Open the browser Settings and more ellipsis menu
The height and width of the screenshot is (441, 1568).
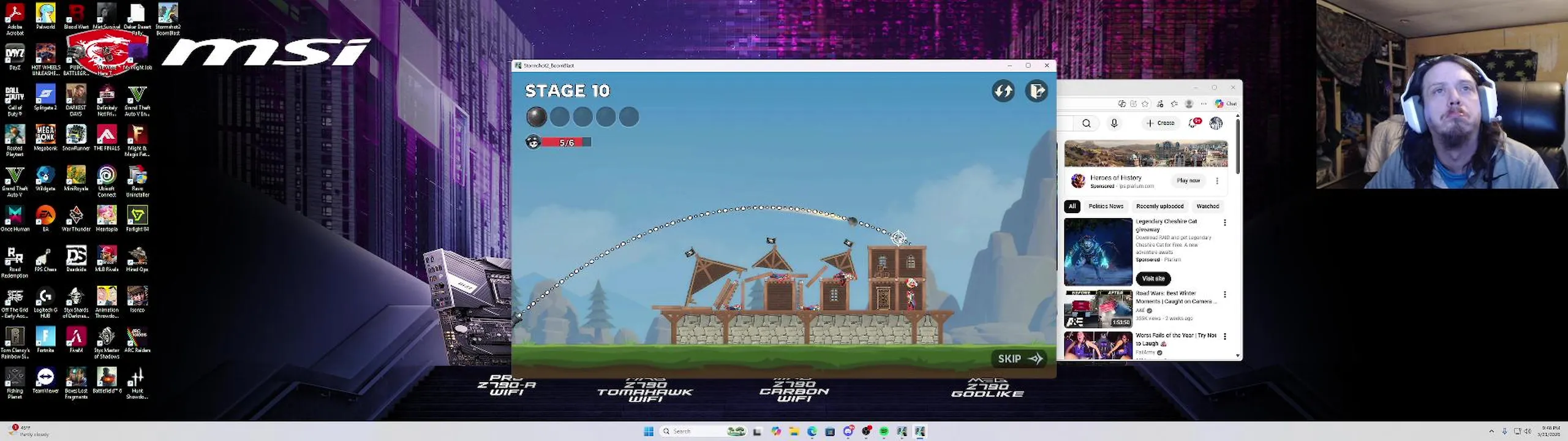pos(1204,104)
